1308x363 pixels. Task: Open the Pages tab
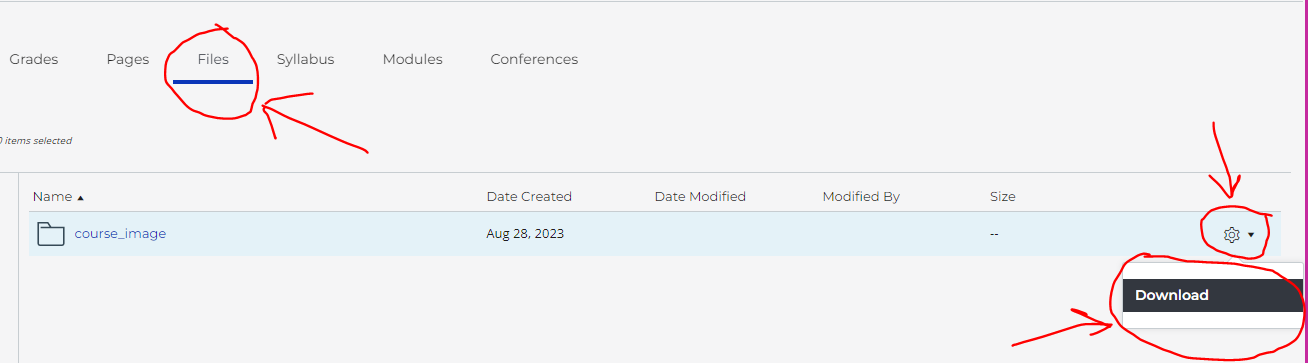pyautogui.click(x=128, y=59)
